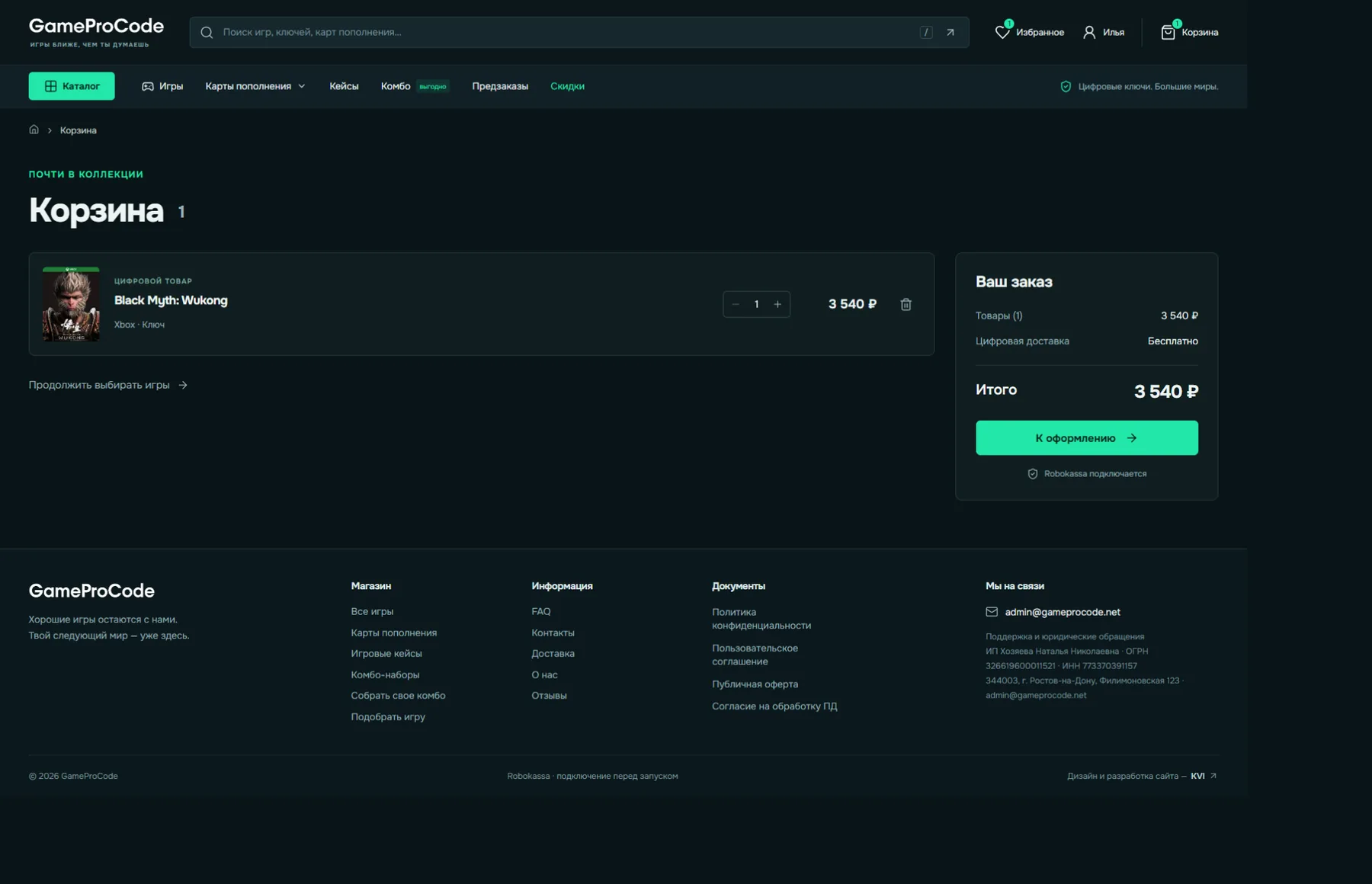The width and height of the screenshot is (1372, 884).
Task: Open footer Карты пополнения link
Action: (393, 633)
